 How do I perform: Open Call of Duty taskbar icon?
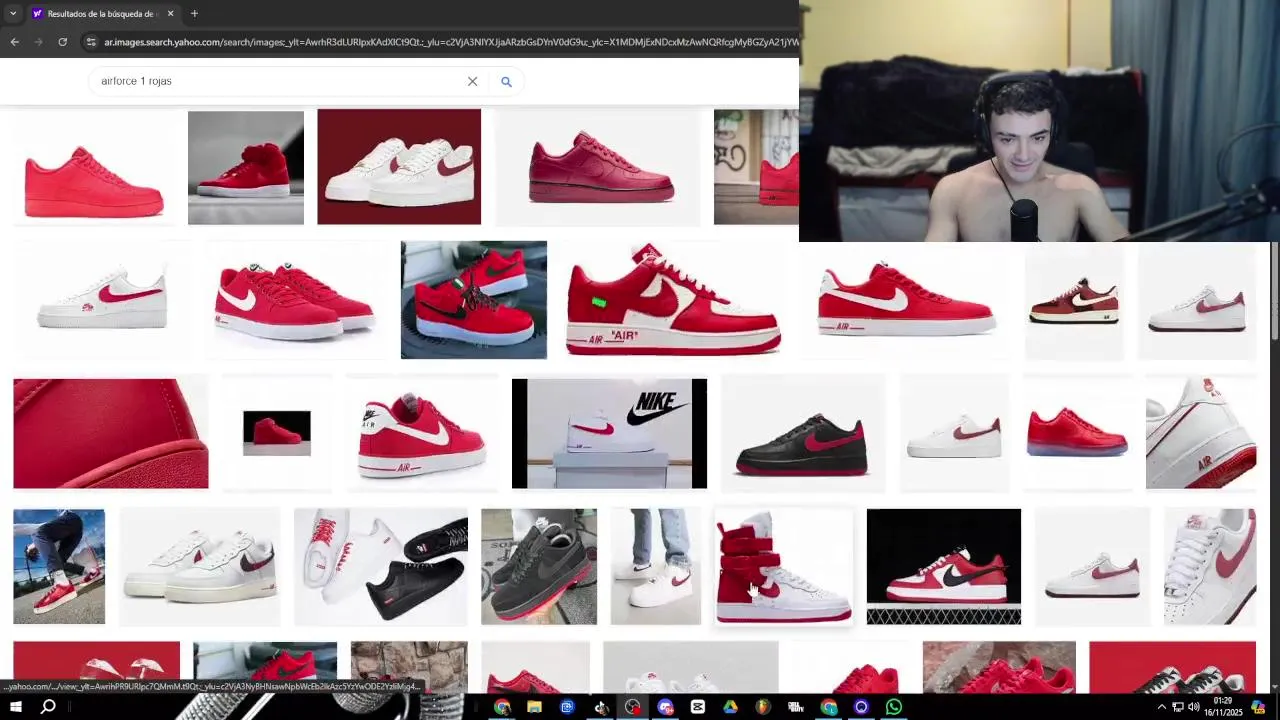[796, 707]
